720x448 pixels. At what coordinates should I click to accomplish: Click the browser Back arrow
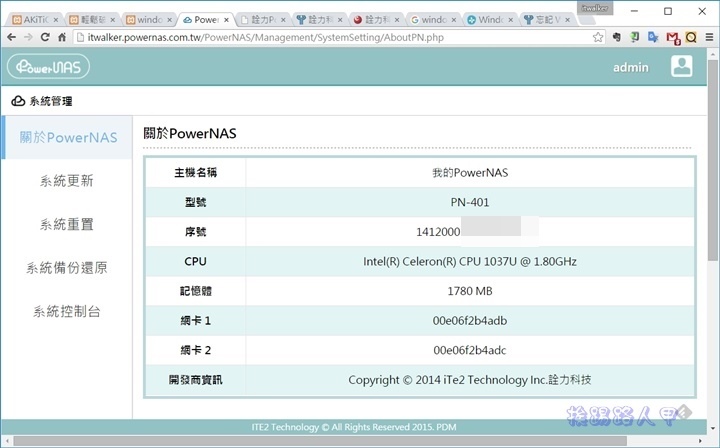(x=11, y=37)
